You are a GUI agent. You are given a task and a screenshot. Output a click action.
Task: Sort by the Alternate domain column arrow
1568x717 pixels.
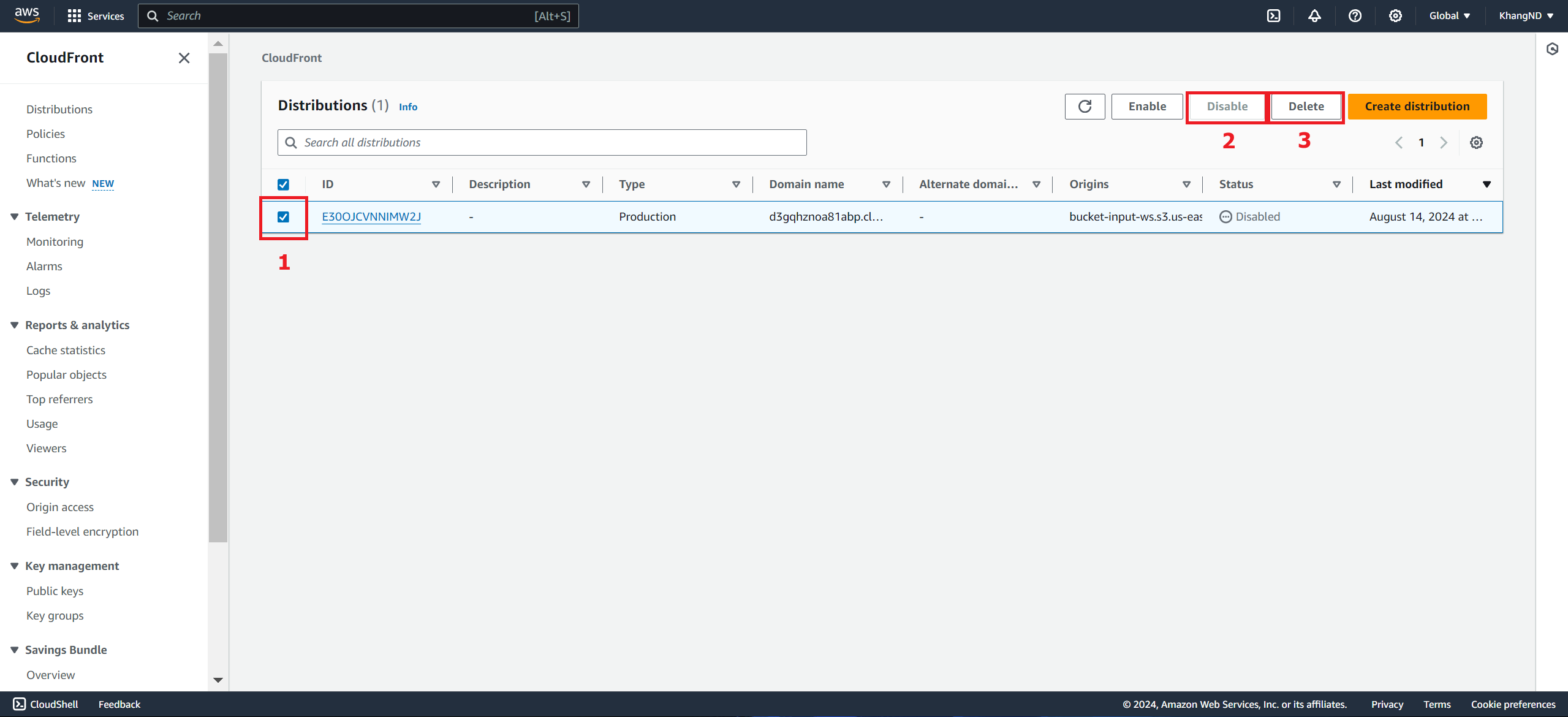[x=1036, y=184]
